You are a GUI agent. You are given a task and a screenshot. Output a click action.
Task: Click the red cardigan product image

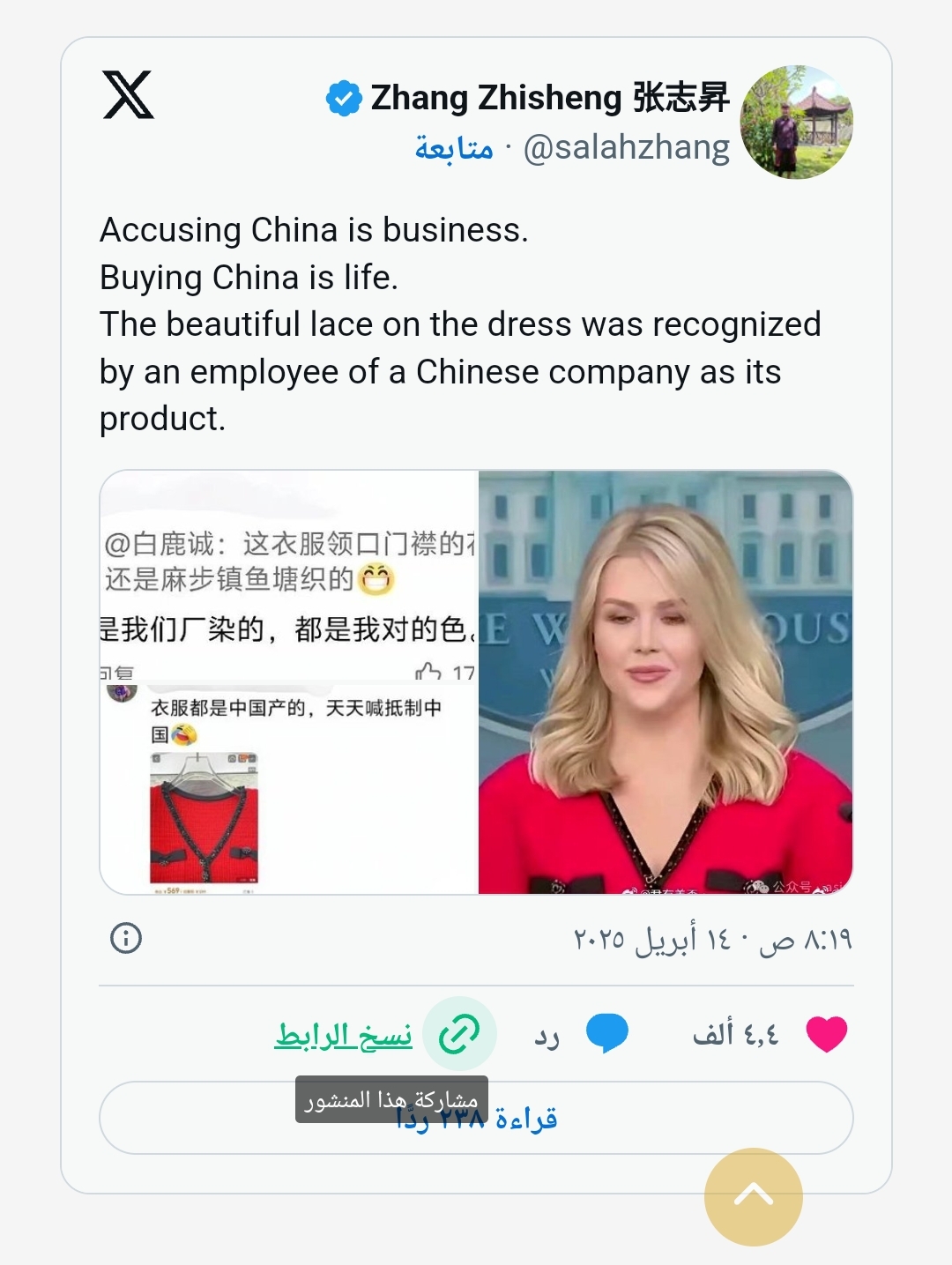pyautogui.click(x=205, y=818)
